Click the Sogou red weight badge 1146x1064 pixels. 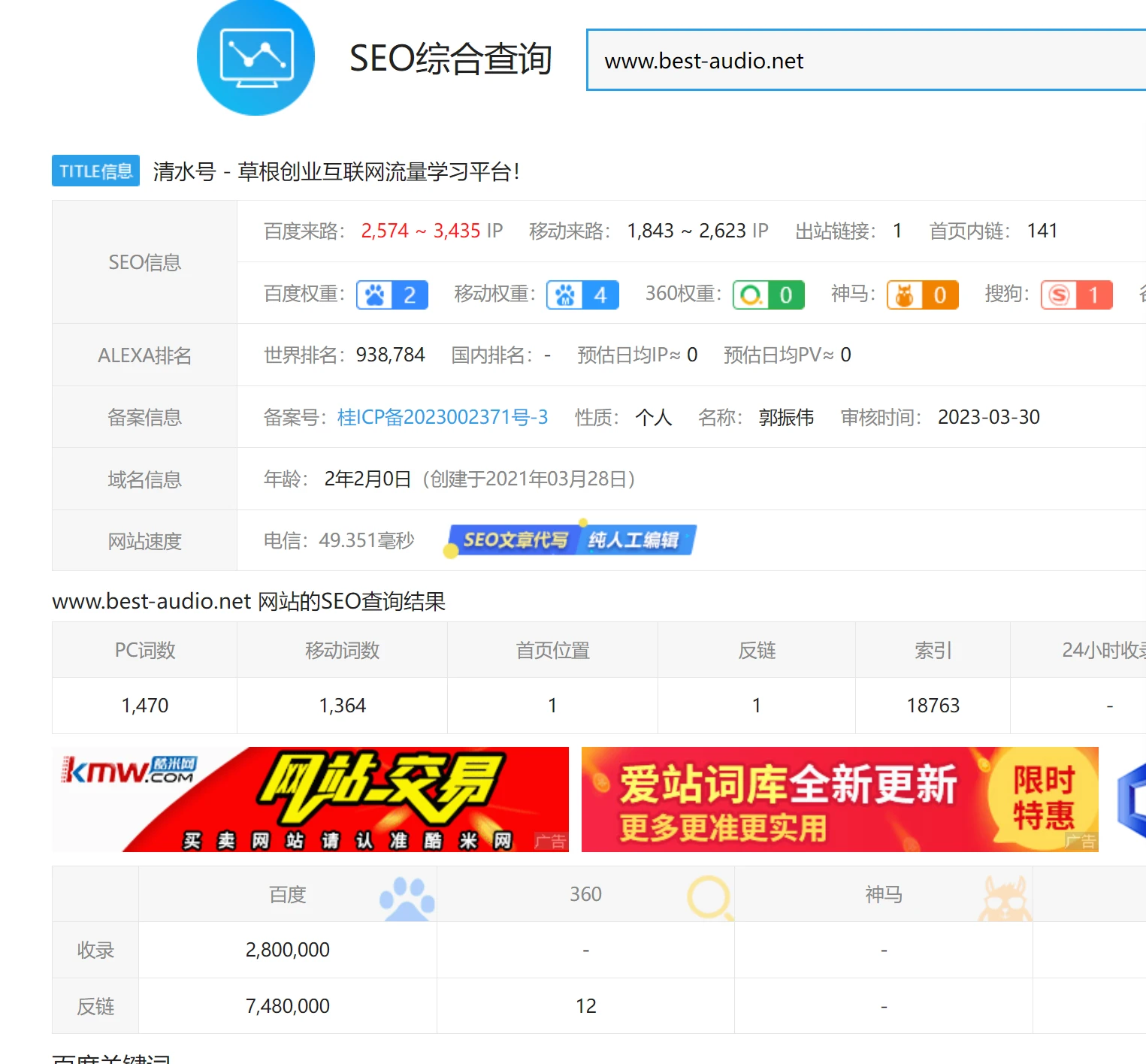1076,295
